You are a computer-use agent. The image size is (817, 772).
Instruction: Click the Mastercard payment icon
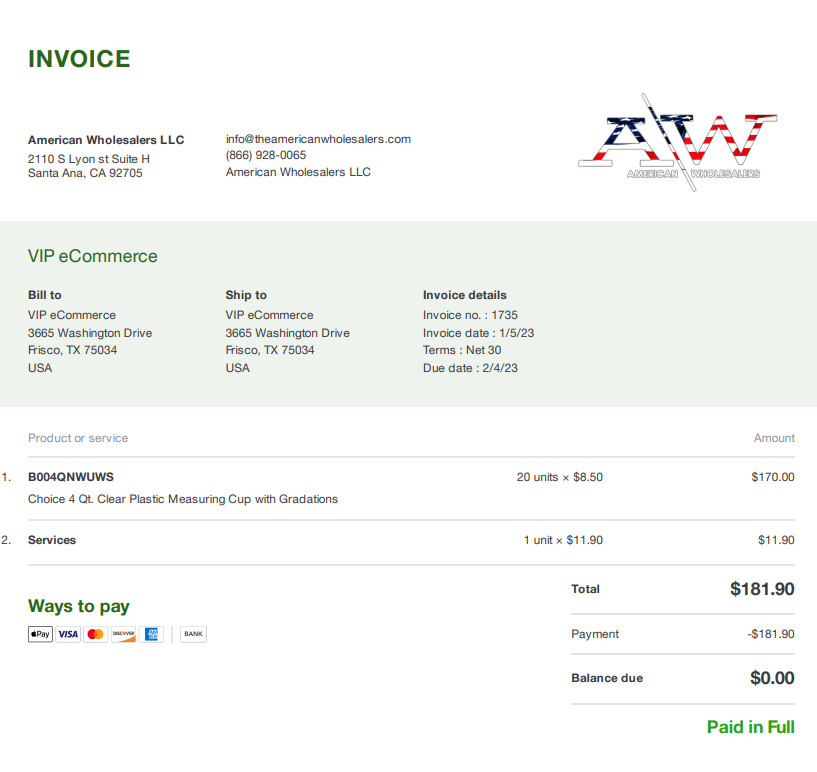click(95, 634)
